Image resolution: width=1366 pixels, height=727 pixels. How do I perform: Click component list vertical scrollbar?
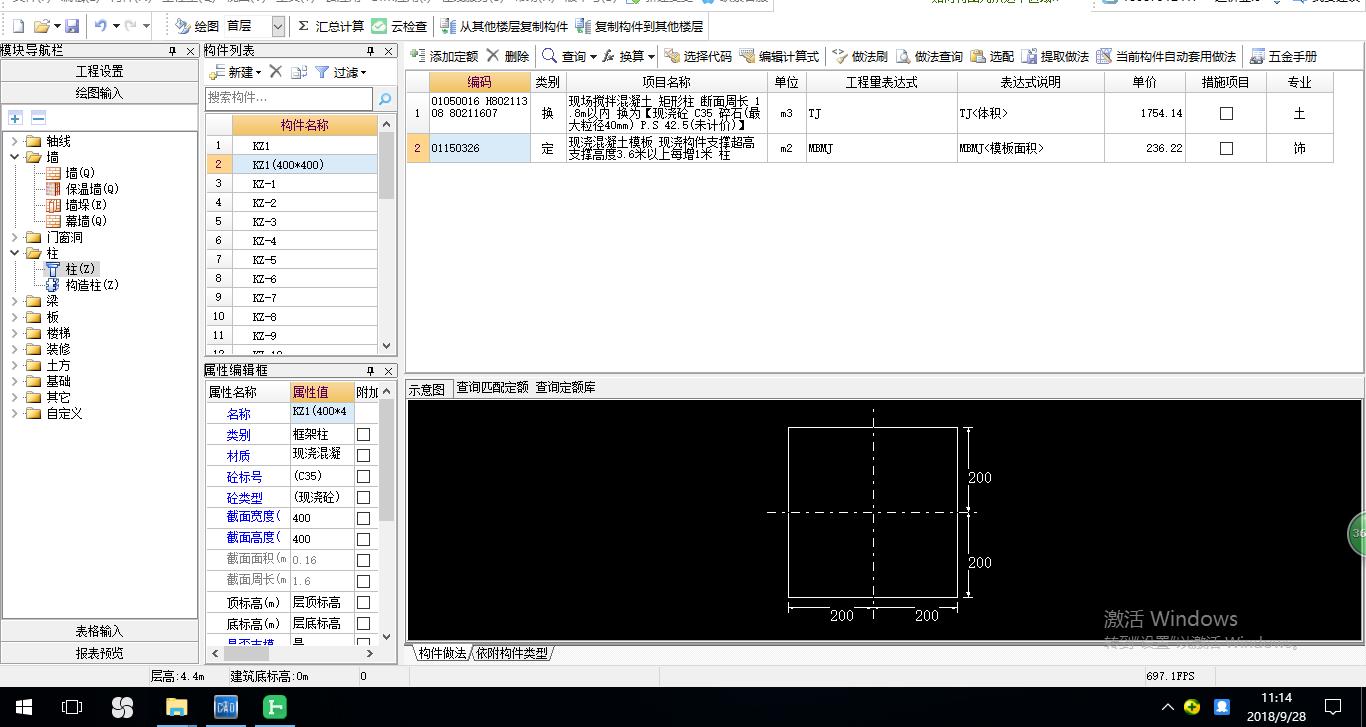pyautogui.click(x=386, y=165)
